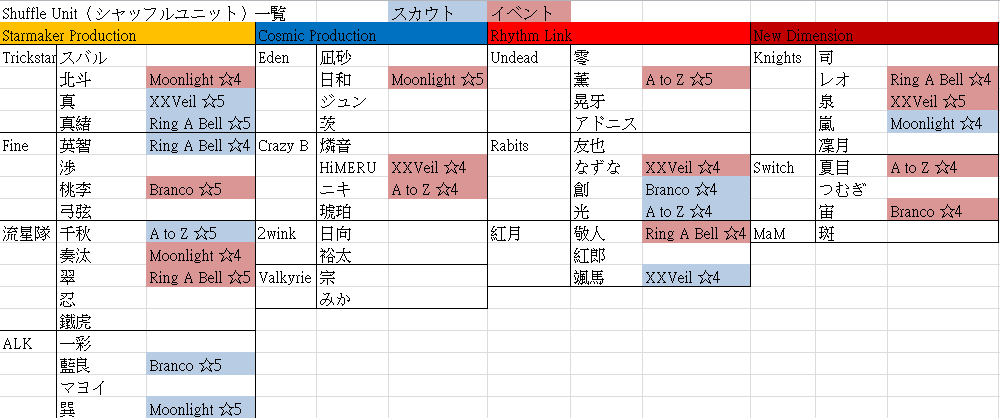This screenshot has height=418, width=1000.
Task: Select the Trickstar unit cell
Action: tap(29, 57)
